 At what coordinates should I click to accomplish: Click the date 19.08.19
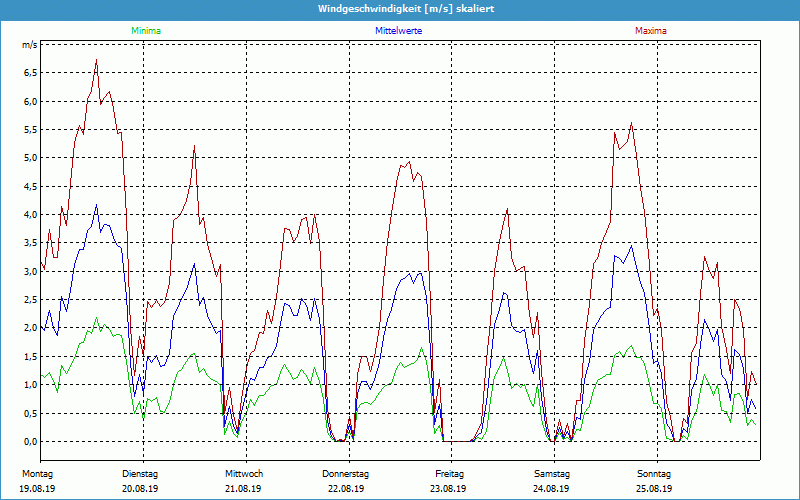[x=37, y=489]
